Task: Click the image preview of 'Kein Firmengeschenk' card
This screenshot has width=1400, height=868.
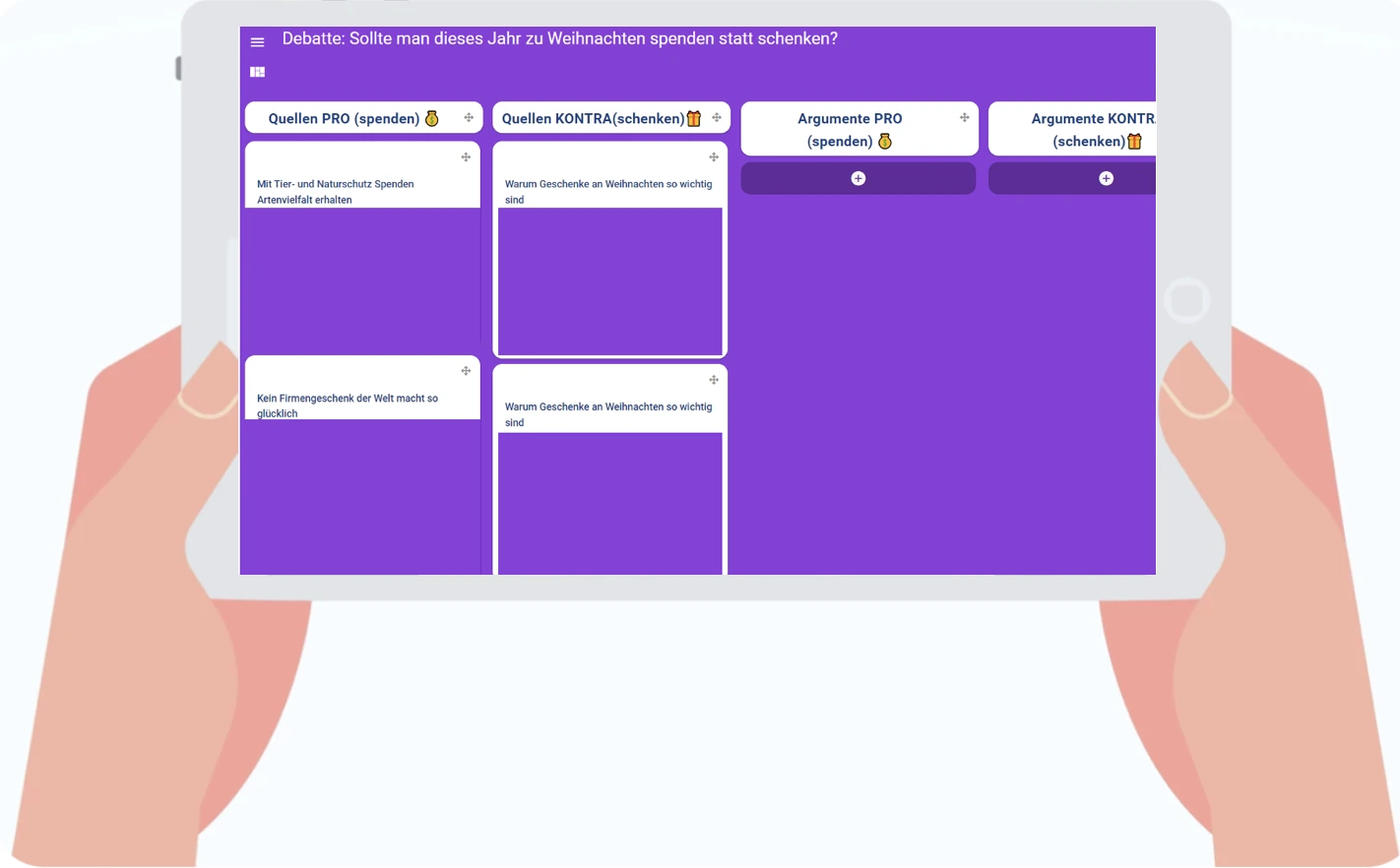Action: pyautogui.click(x=361, y=495)
